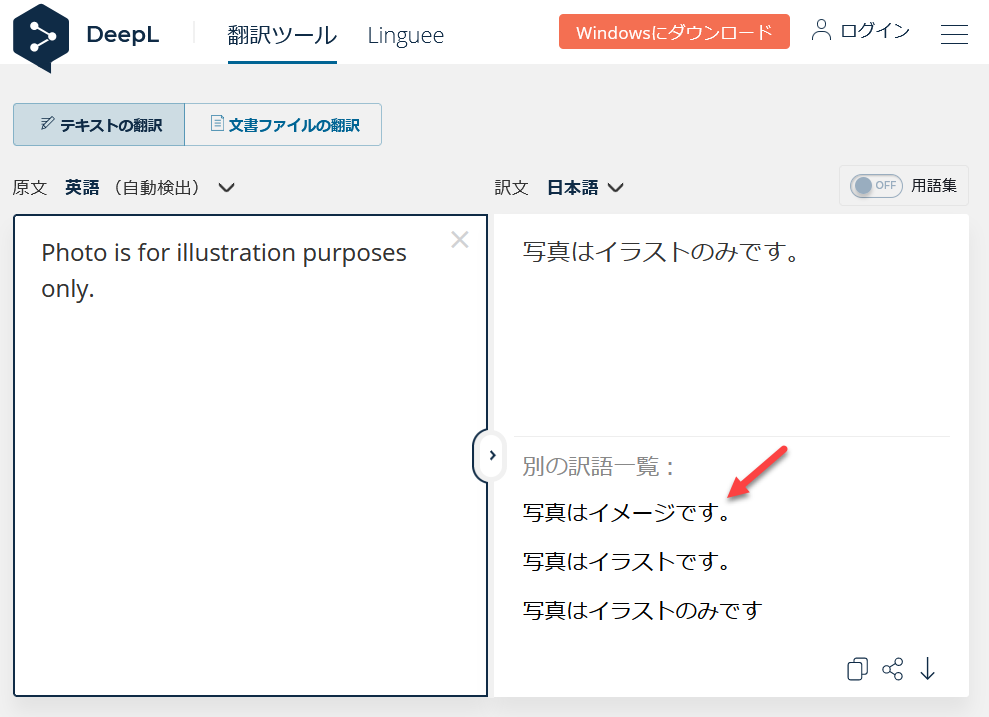
Task: Choose alternative 写真はイメージです。
Action: click(x=626, y=514)
